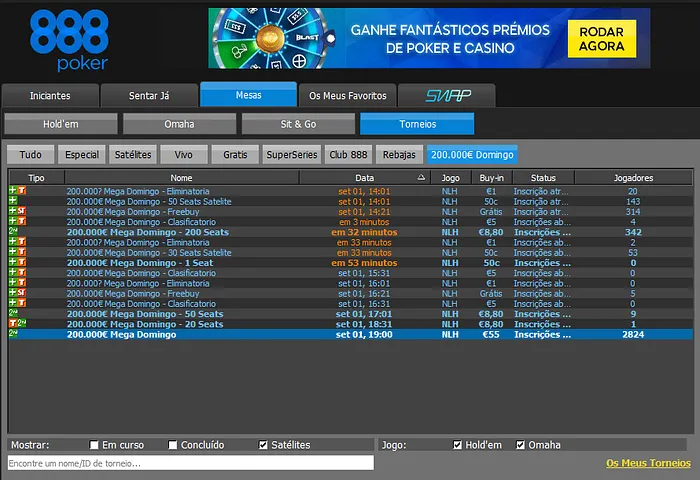The height and width of the screenshot is (480, 700).
Task: Click the 888poker logo
Action: point(69,41)
